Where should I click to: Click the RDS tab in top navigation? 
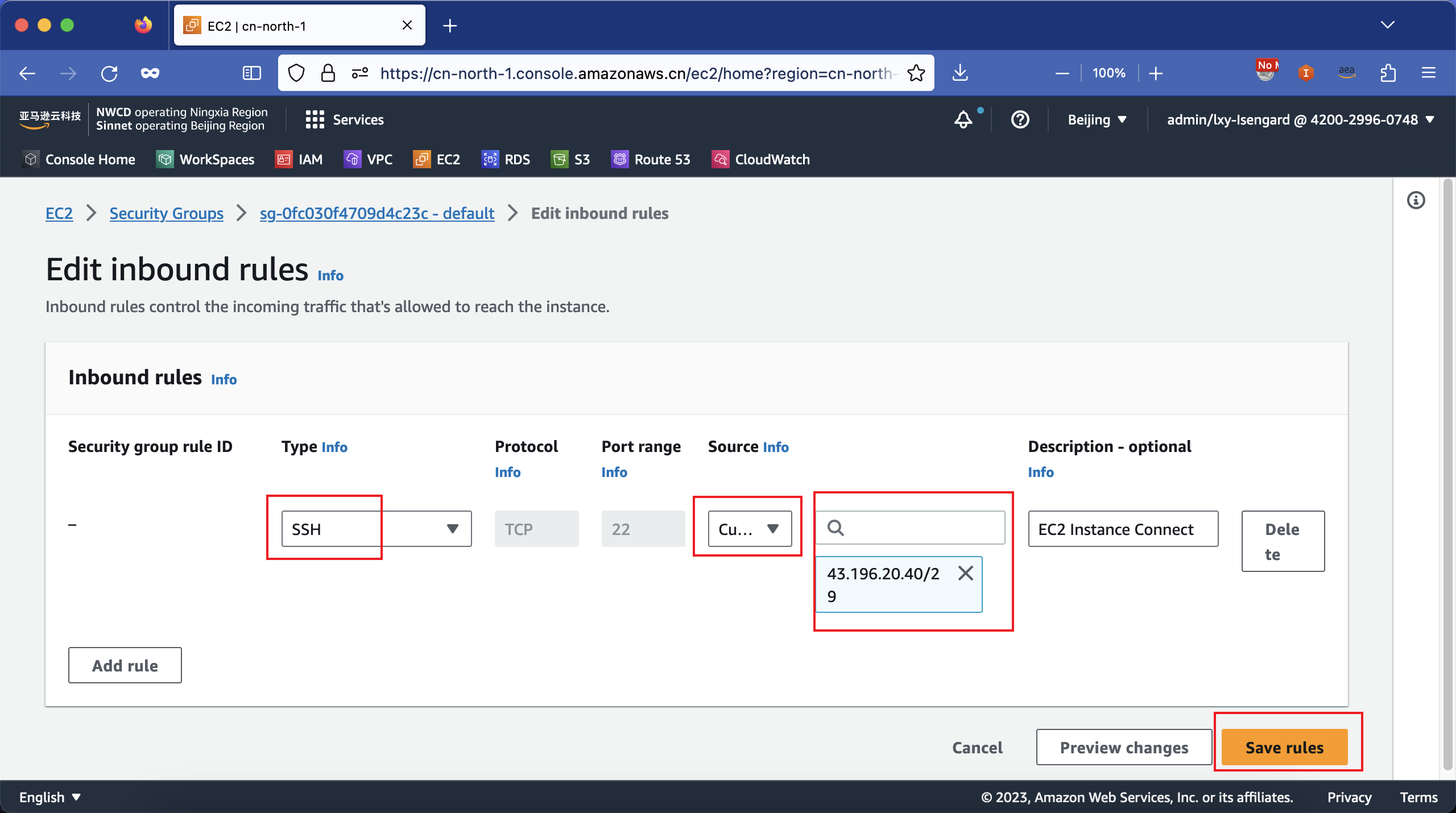click(x=517, y=159)
